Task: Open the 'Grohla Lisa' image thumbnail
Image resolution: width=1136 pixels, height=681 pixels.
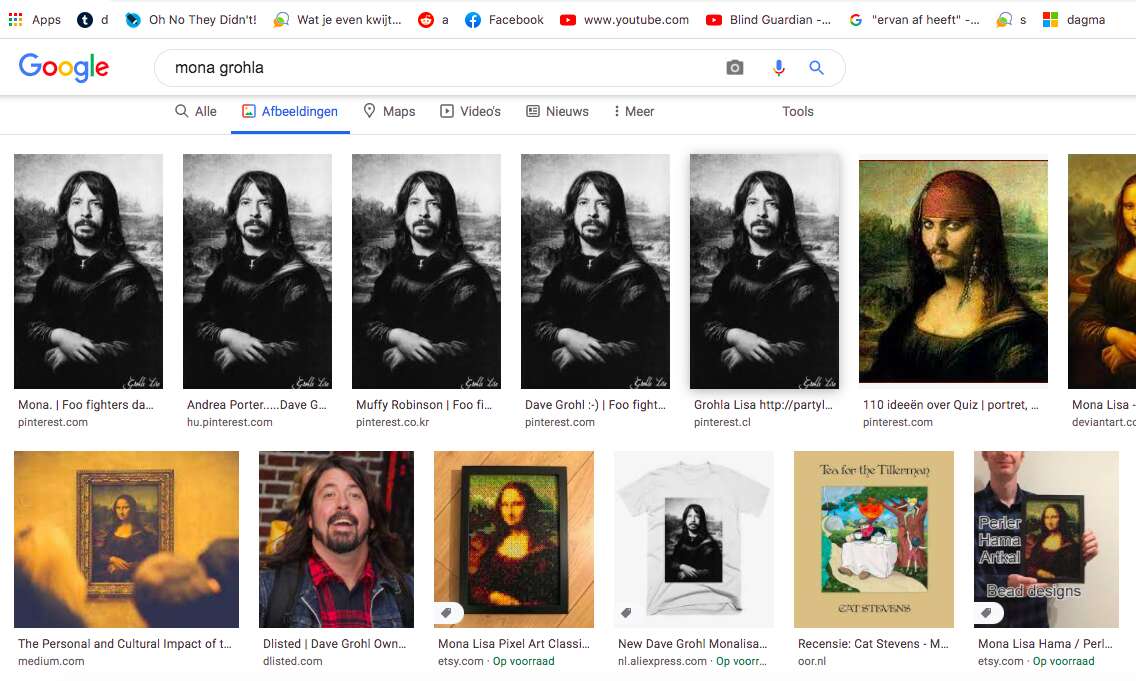Action: click(764, 271)
